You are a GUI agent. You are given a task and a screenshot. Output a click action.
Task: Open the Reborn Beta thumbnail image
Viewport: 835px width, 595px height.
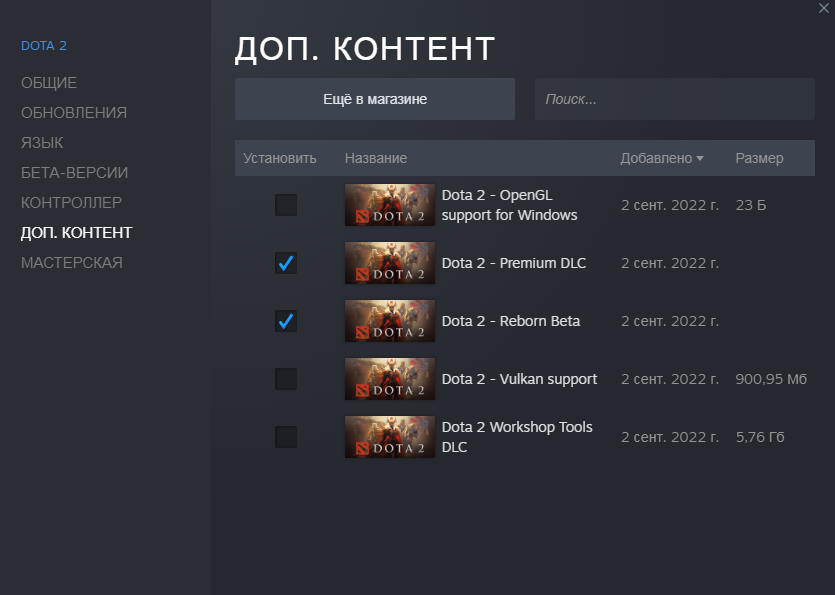390,321
